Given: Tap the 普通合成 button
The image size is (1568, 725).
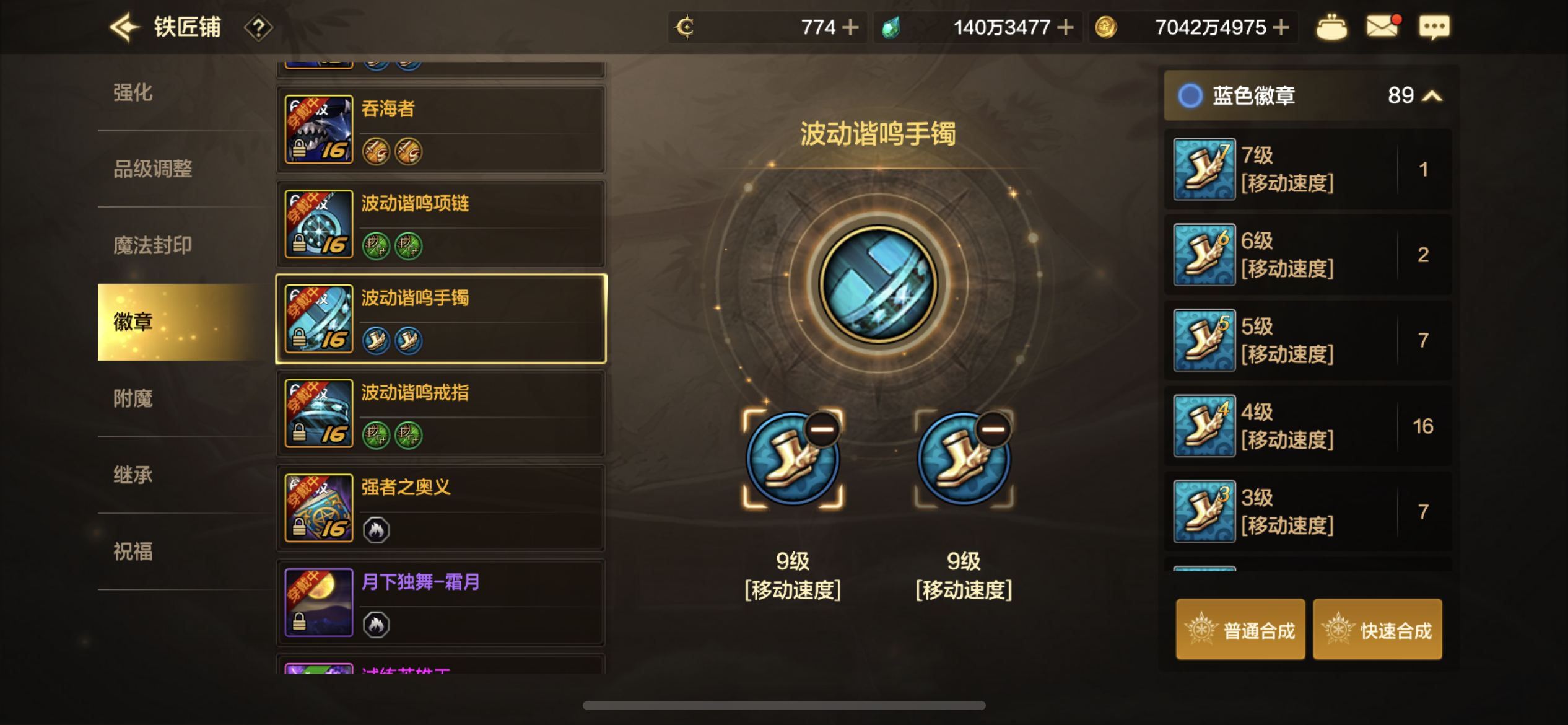Looking at the screenshot, I should pyautogui.click(x=1240, y=630).
